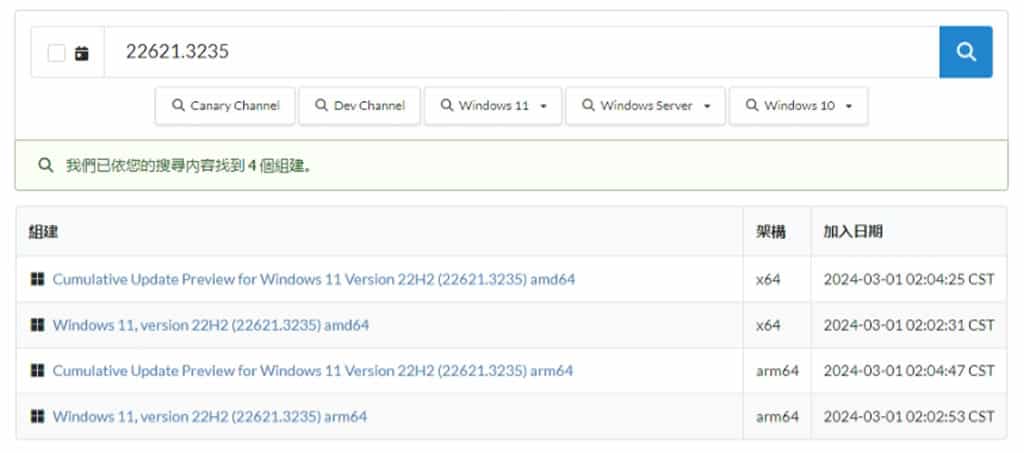Click the message 我們已依您的搜尋內容找到 4 個組建

[x=188, y=166]
